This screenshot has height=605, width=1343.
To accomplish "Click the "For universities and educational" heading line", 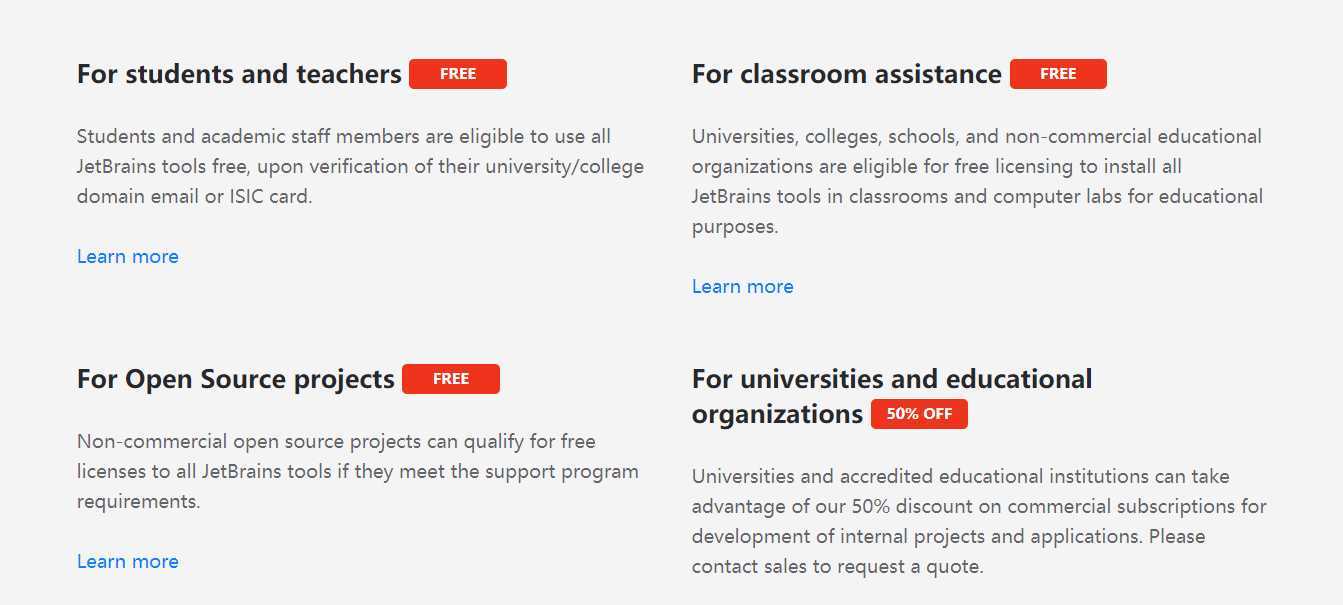I will [892, 379].
